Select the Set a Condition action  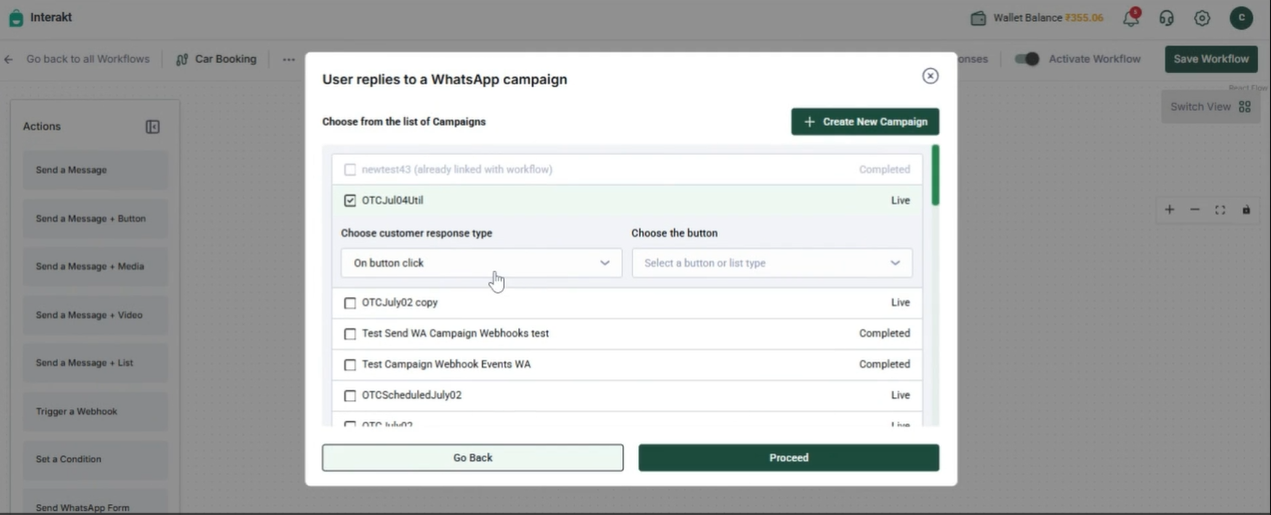(96, 459)
